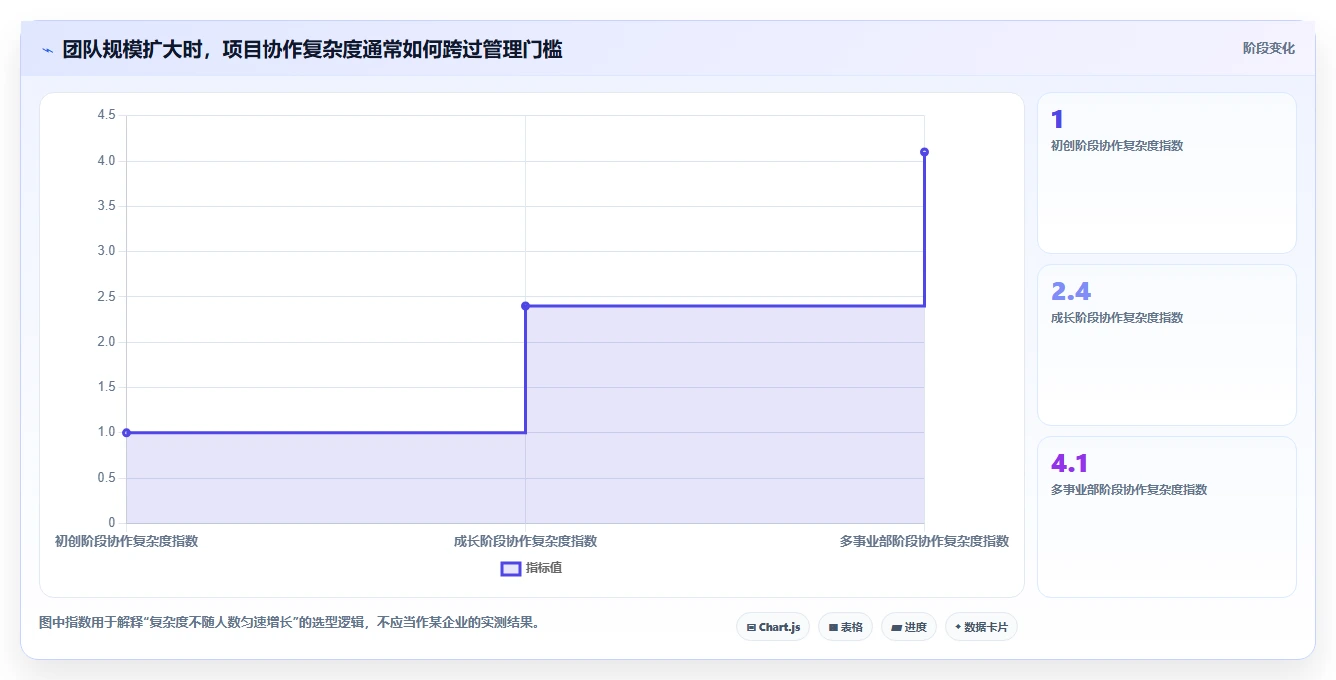Click the y-axis tick label 4.5

pyautogui.click(x=106, y=116)
